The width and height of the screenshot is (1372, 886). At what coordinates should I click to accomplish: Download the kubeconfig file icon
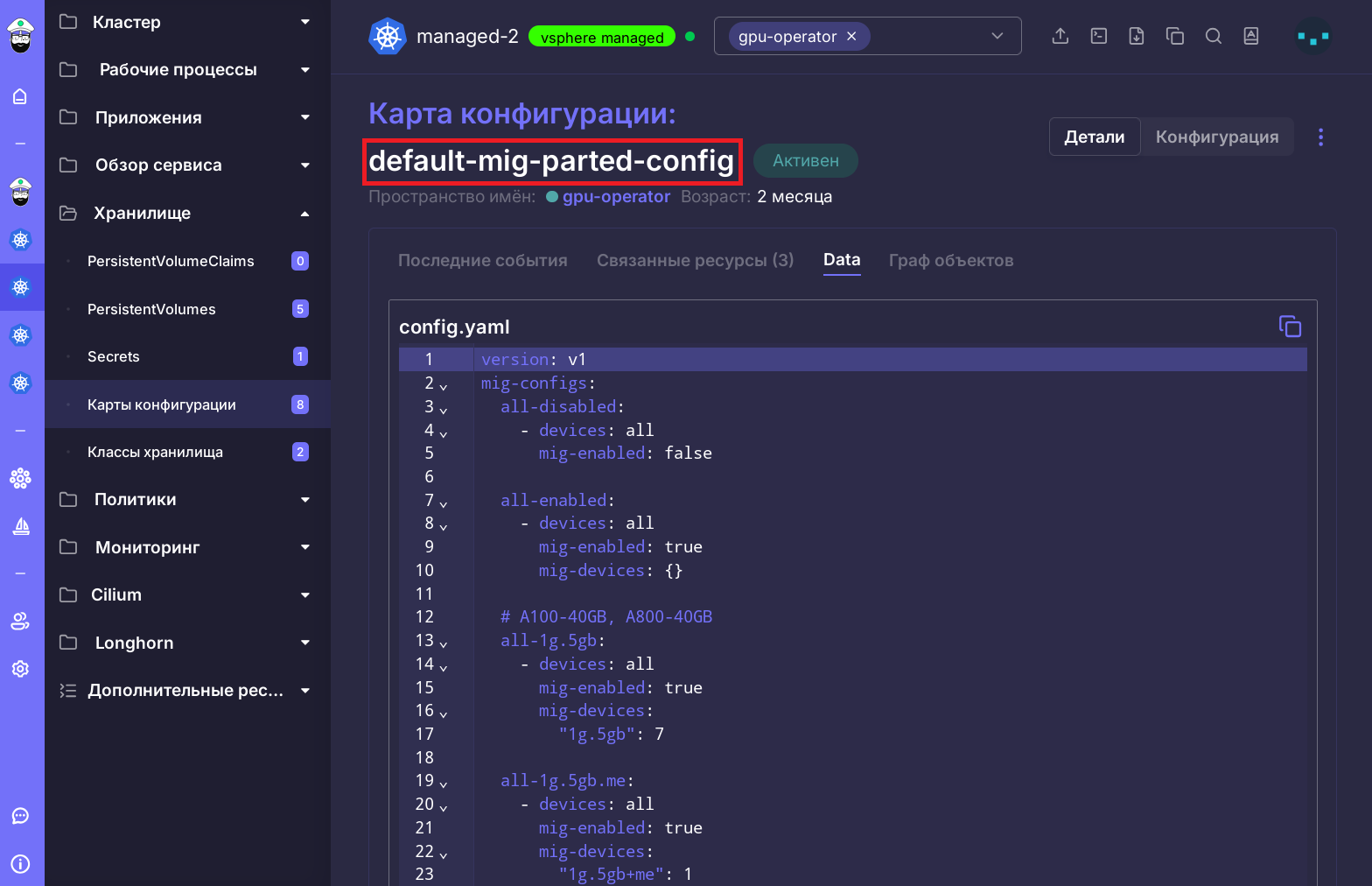point(1137,36)
